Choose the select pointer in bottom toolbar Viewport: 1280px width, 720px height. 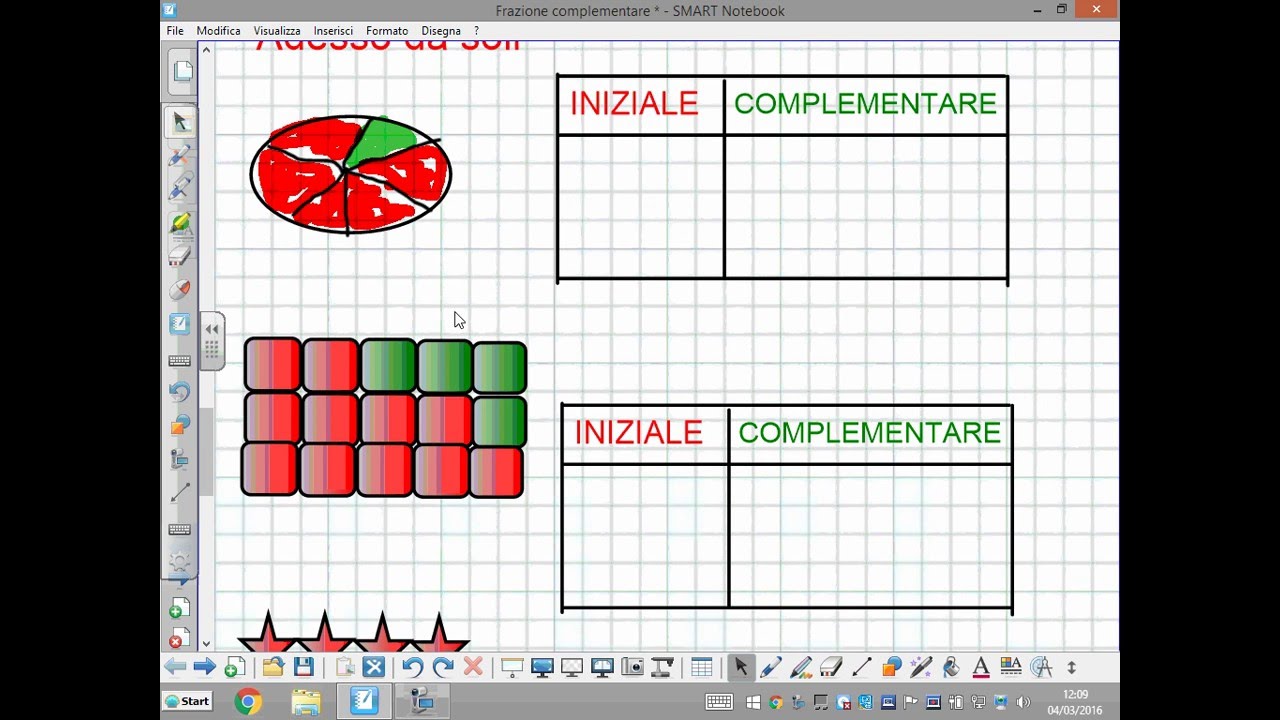click(741, 667)
